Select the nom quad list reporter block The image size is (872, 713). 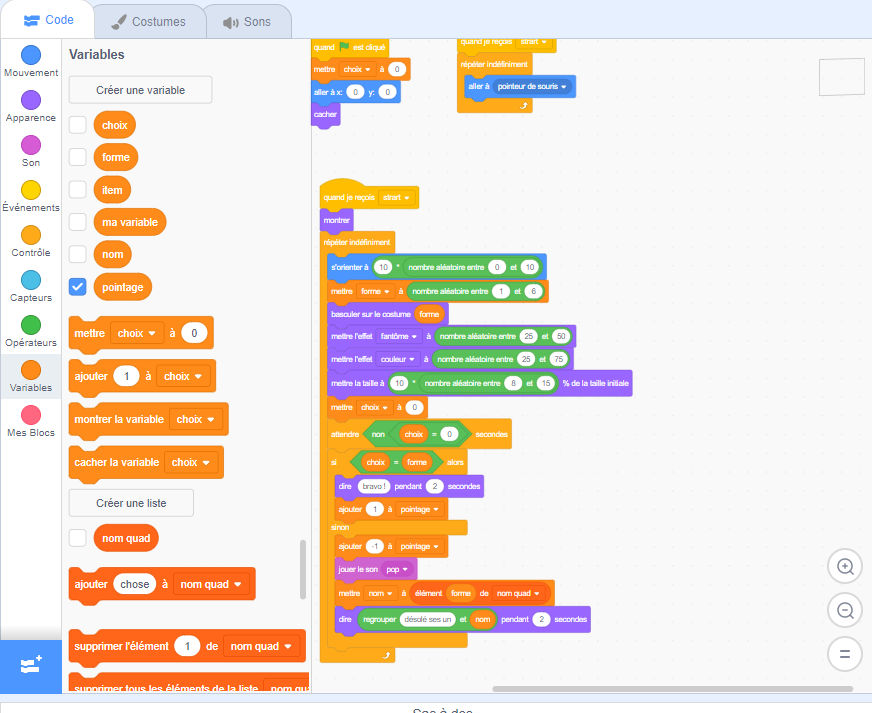pos(126,538)
